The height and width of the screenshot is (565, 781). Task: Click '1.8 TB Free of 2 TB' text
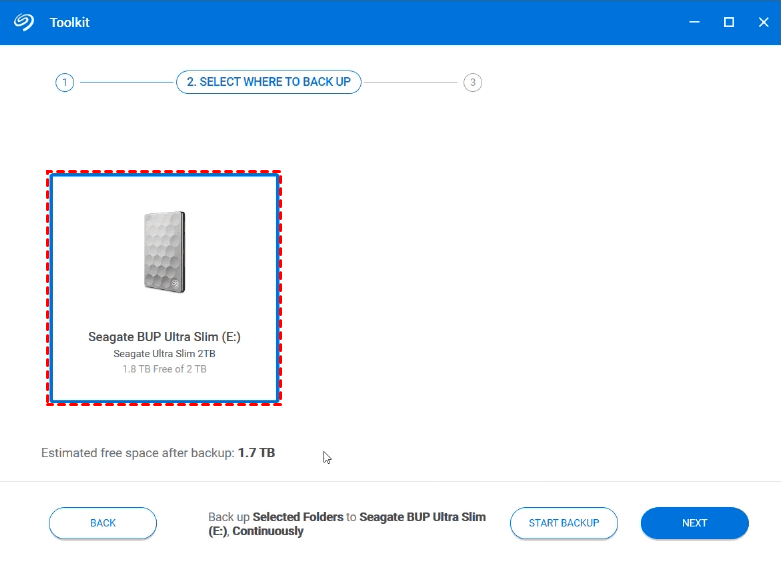pyautogui.click(x=164, y=369)
